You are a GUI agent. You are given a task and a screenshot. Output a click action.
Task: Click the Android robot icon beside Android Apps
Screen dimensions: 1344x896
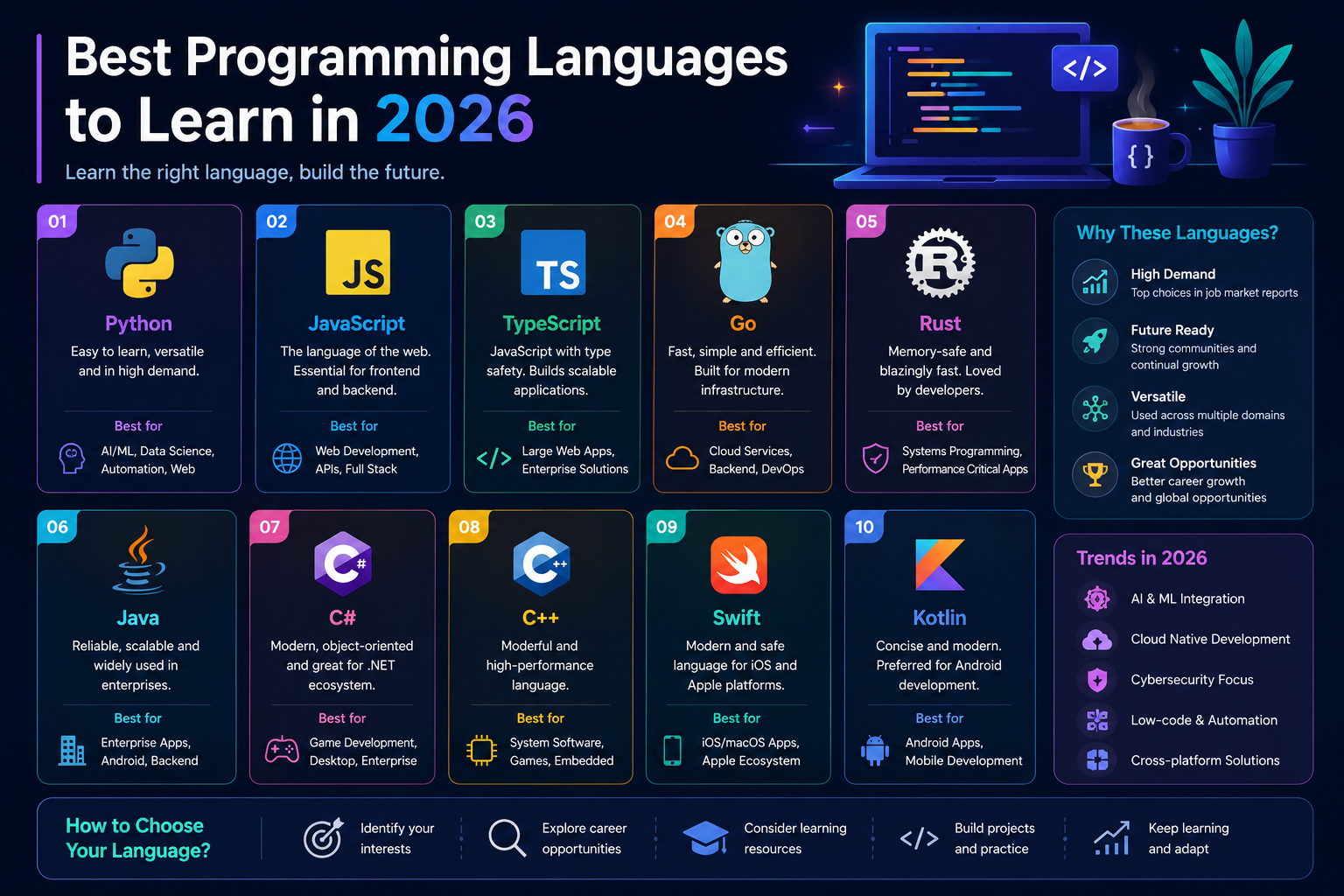(x=875, y=751)
